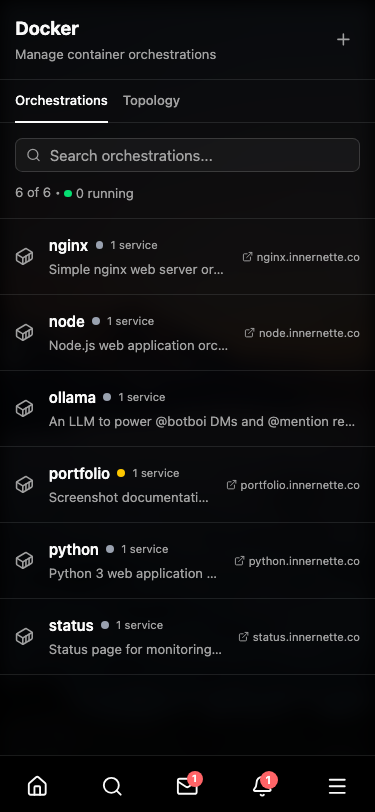The image size is (375, 812).
Task: Click the green running indicator dot
Action: [x=68, y=194]
